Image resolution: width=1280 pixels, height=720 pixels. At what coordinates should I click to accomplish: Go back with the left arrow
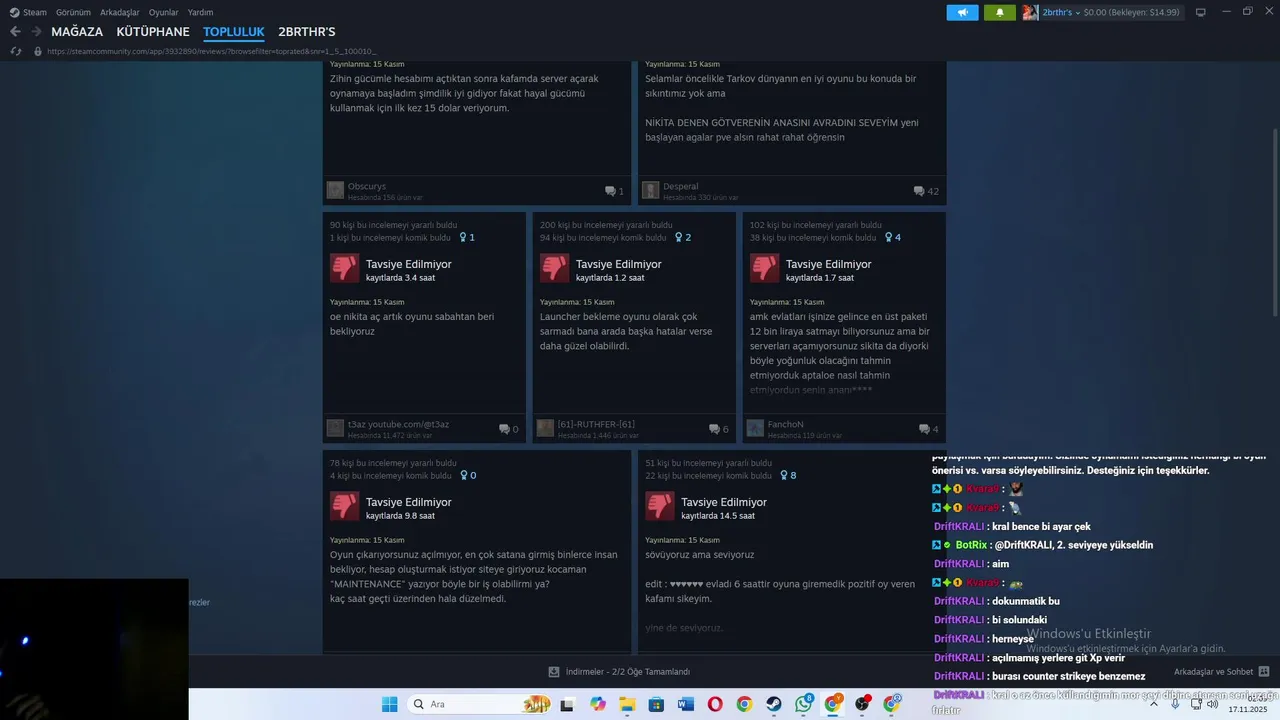click(15, 32)
